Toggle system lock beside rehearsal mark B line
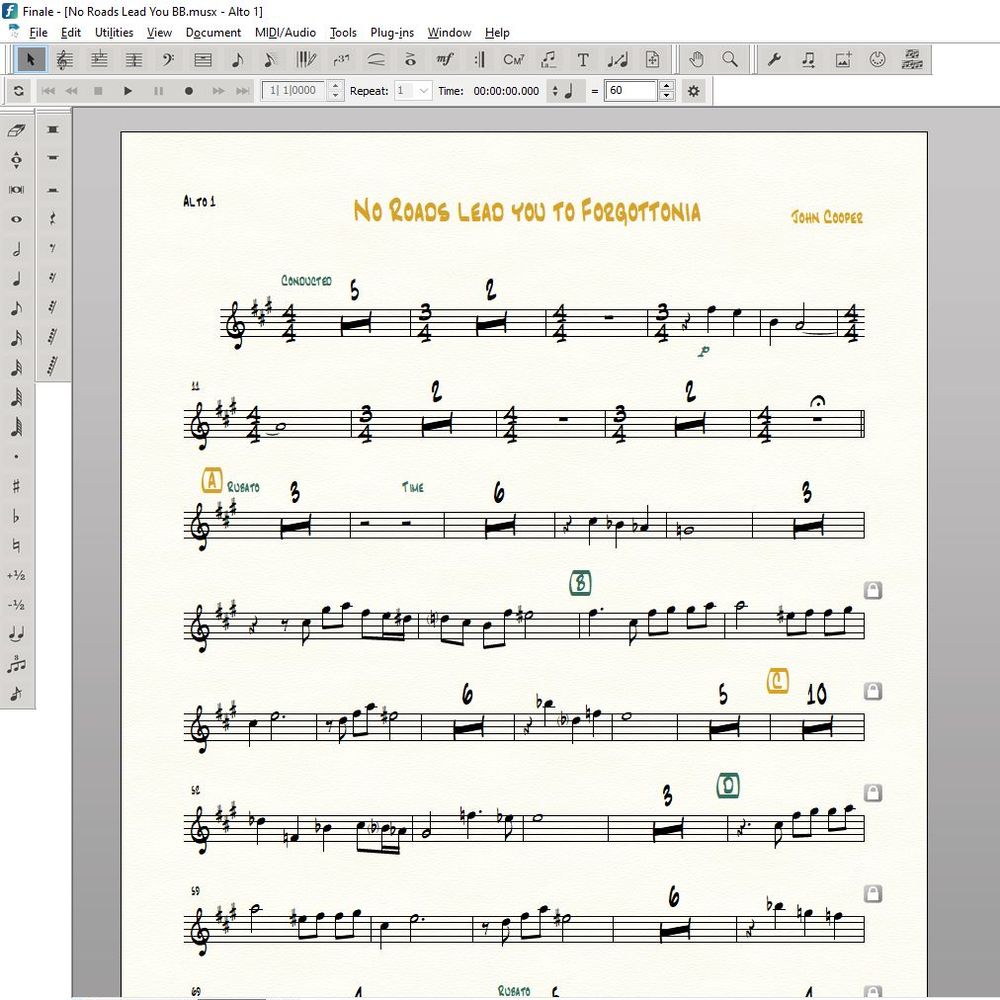 [872, 591]
